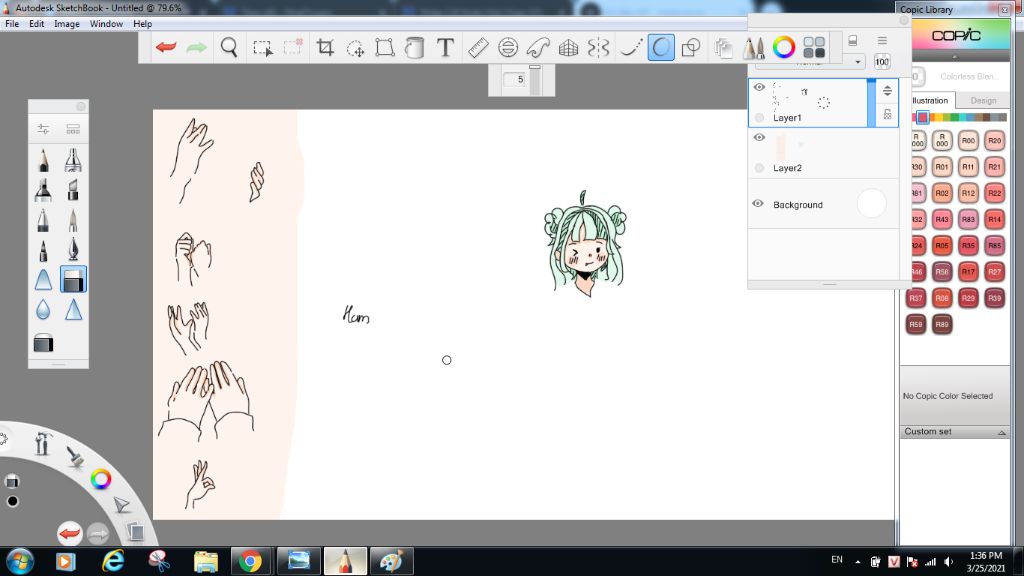Open the Window menu
The image size is (1024, 576).
point(106,24)
